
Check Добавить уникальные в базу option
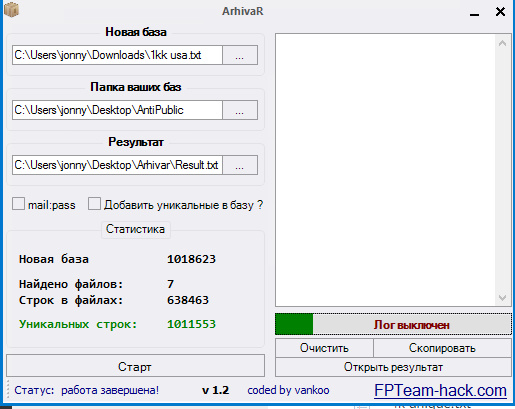pyautogui.click(x=94, y=204)
